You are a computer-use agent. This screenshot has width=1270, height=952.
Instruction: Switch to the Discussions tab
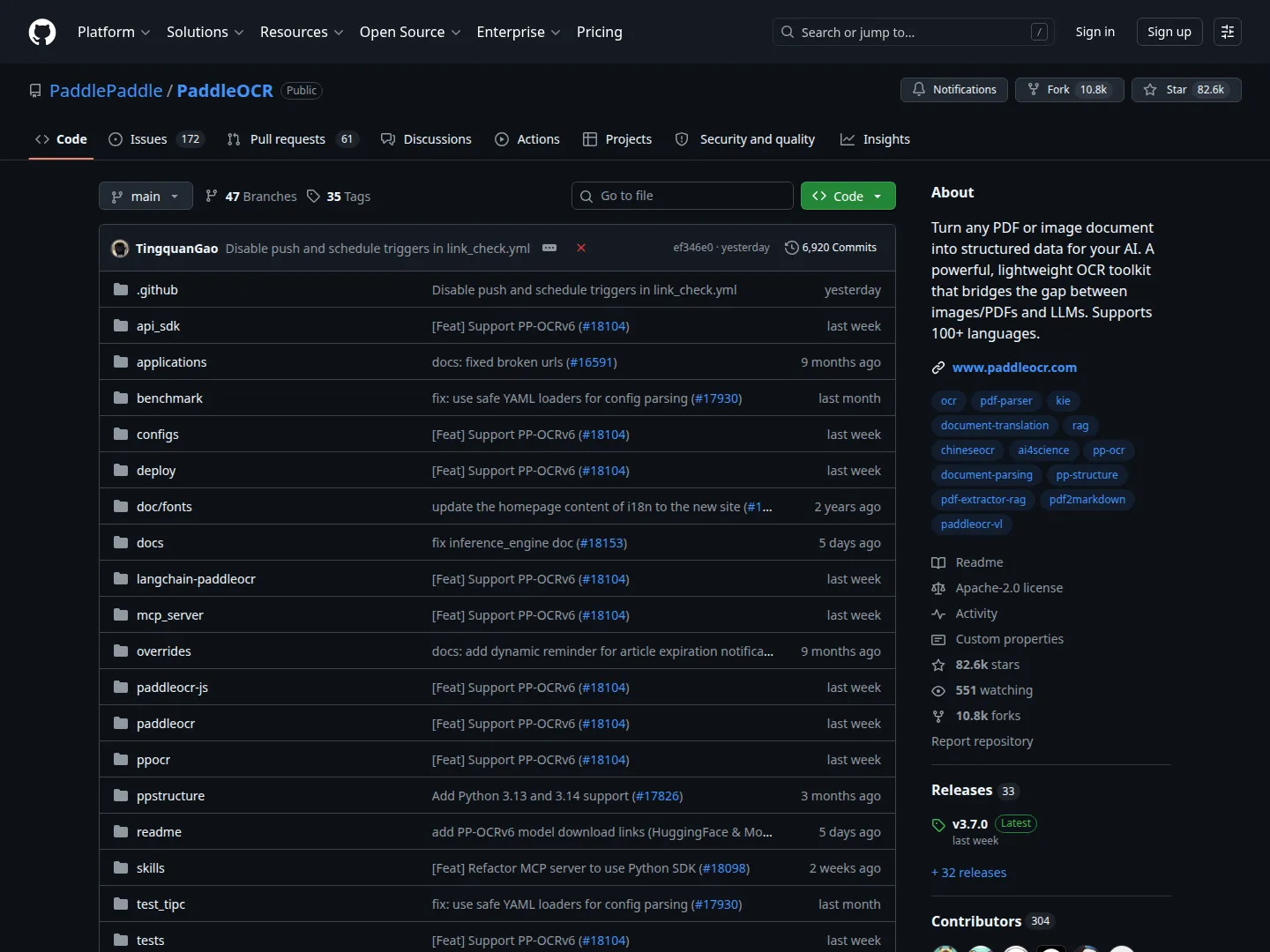pos(426,139)
